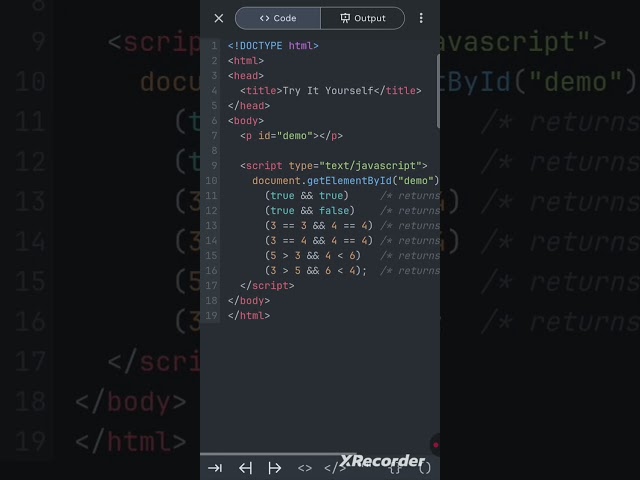The image size is (640, 480).
Task: Place cursor on the closing </html> tag
Action: pyautogui.click(x=249, y=316)
